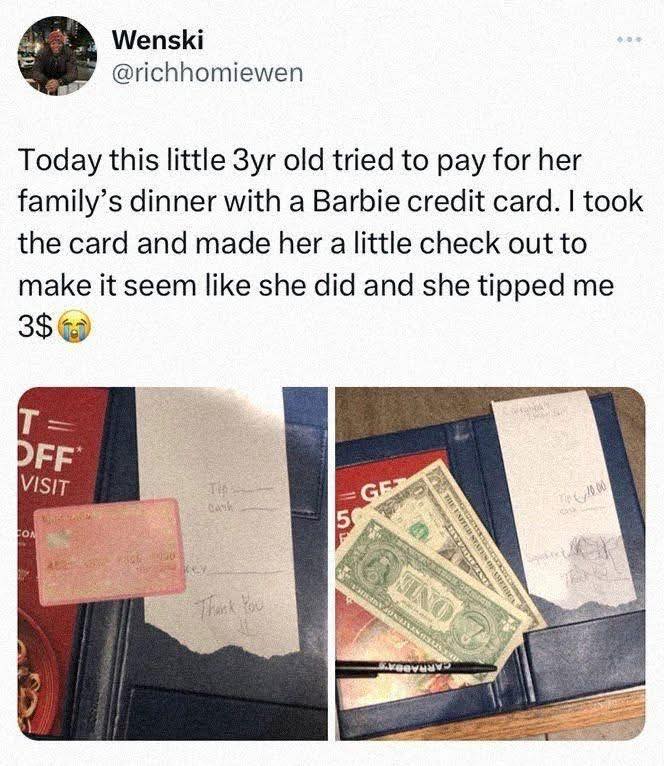664x766 pixels.
Task: Open the left photo with Barbie card
Action: pyautogui.click(x=173, y=563)
